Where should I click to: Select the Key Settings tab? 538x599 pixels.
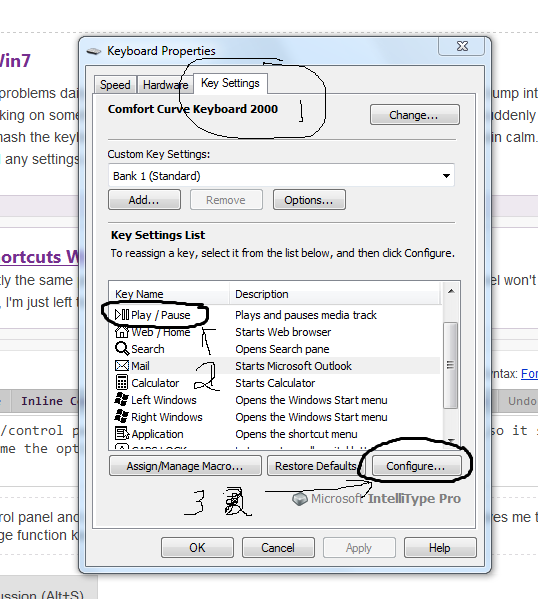click(230, 83)
